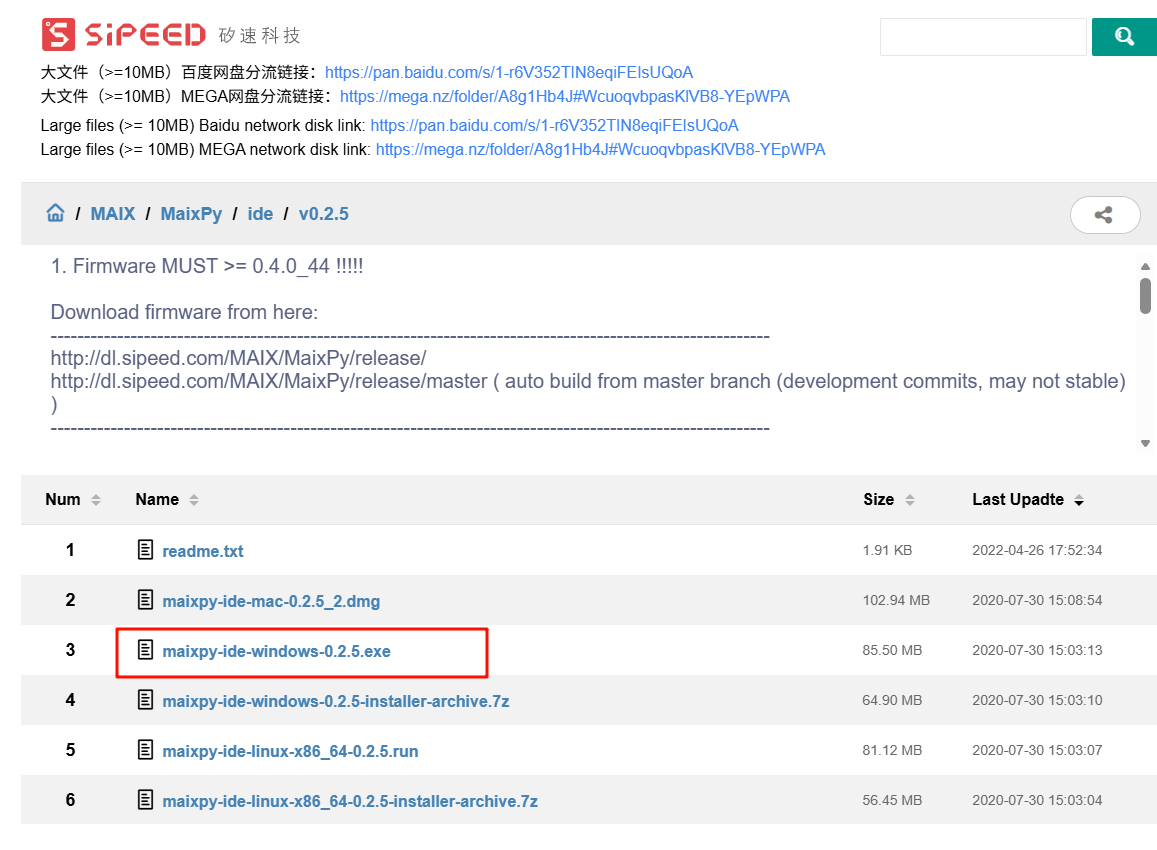Click the 81.12 MB size cell

892,750
